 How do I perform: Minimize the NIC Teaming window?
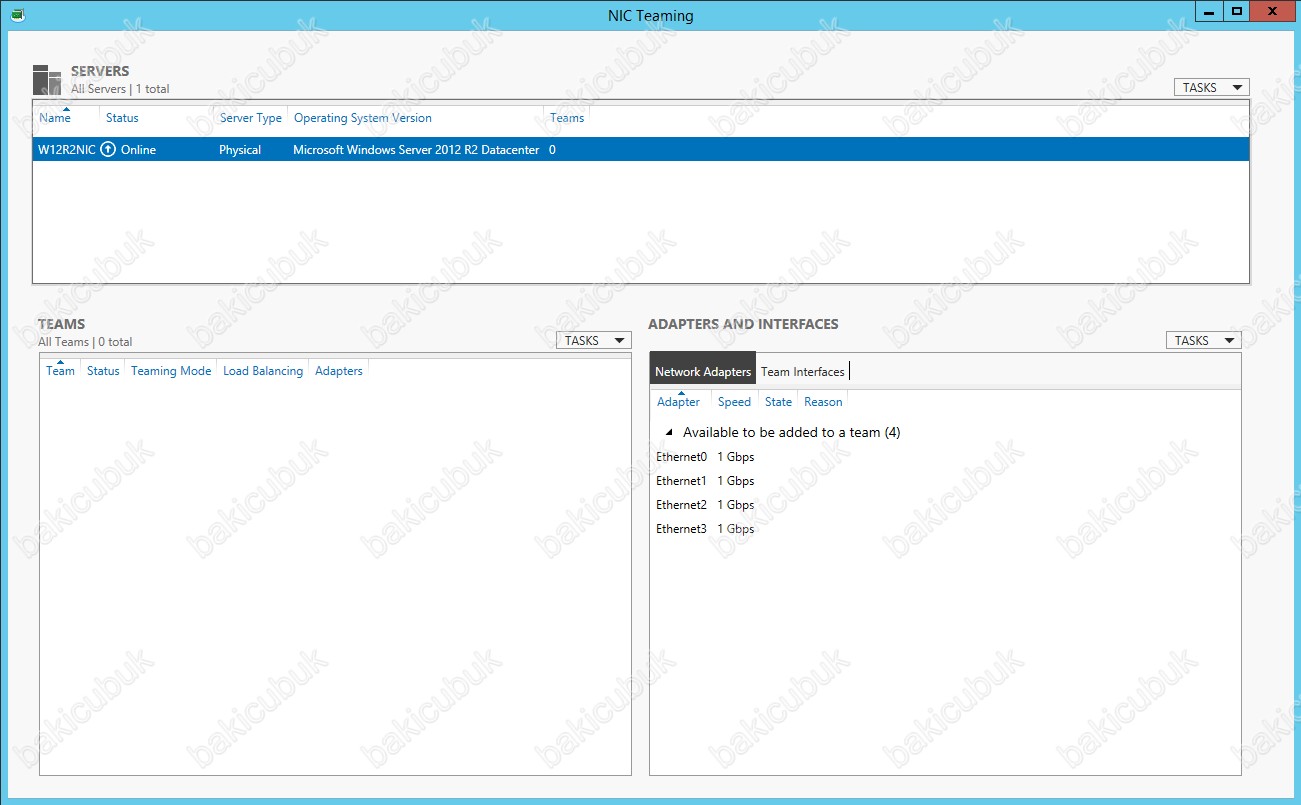point(1210,11)
